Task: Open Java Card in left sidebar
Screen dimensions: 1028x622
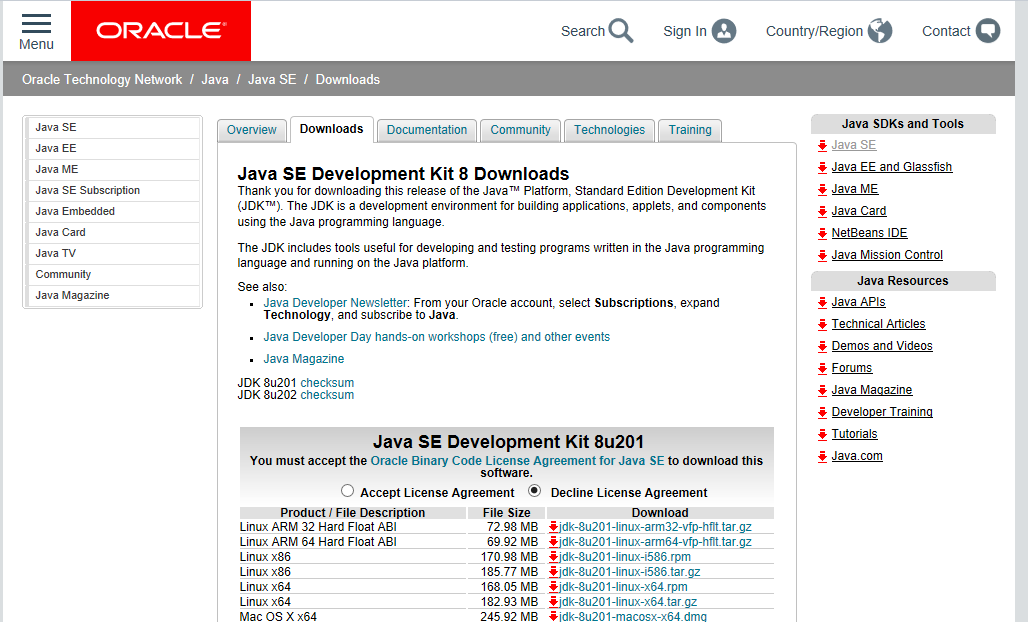Action: [x=113, y=232]
